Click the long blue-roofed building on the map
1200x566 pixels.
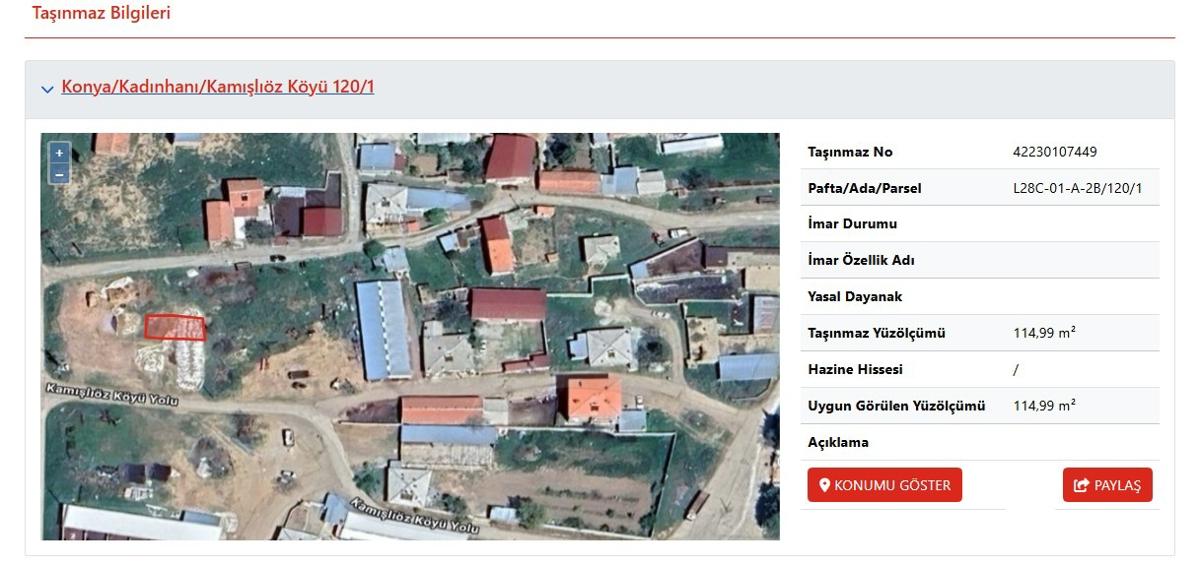coord(385,329)
